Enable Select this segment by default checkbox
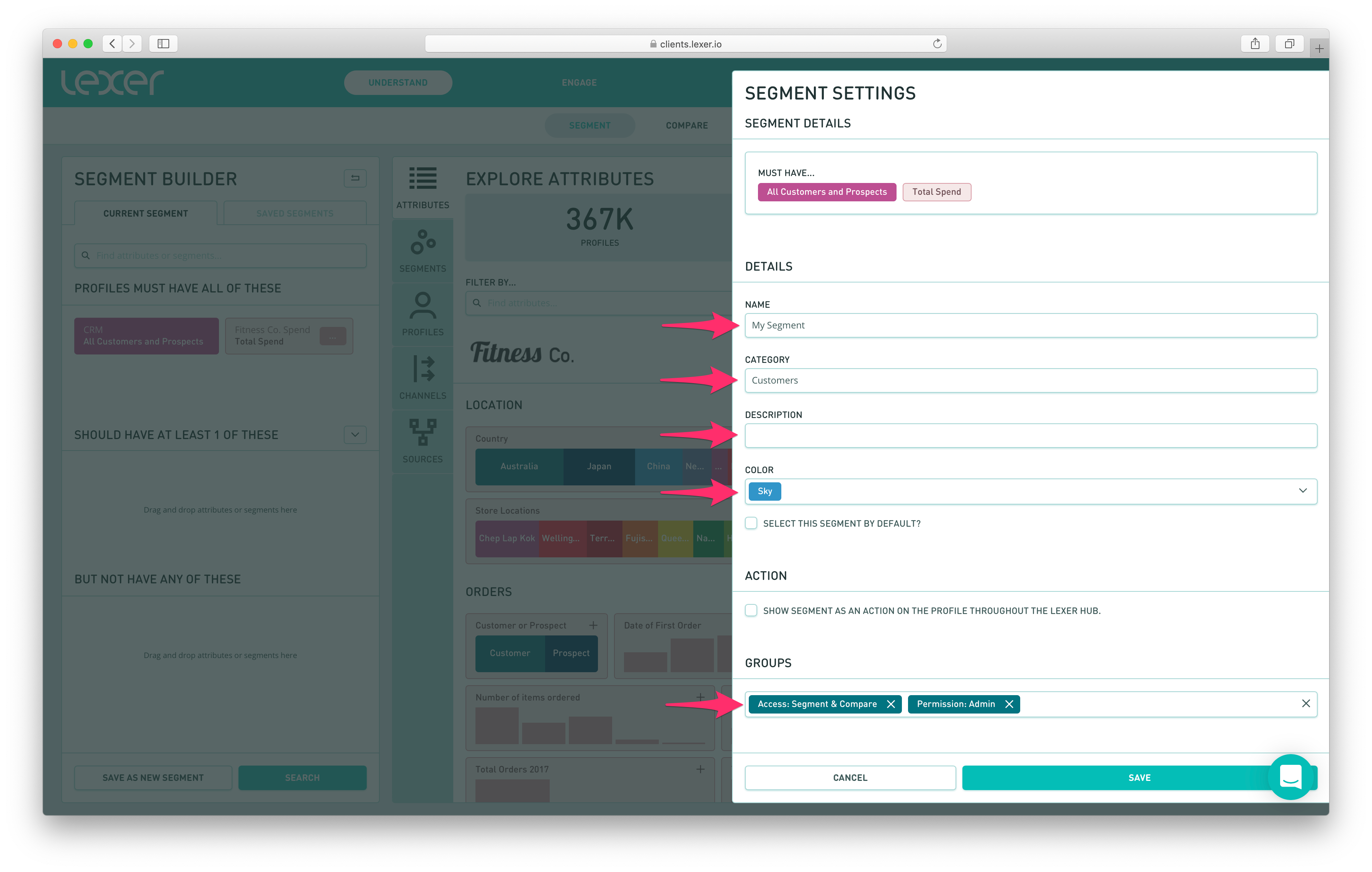The width and height of the screenshot is (1372, 872). click(751, 523)
